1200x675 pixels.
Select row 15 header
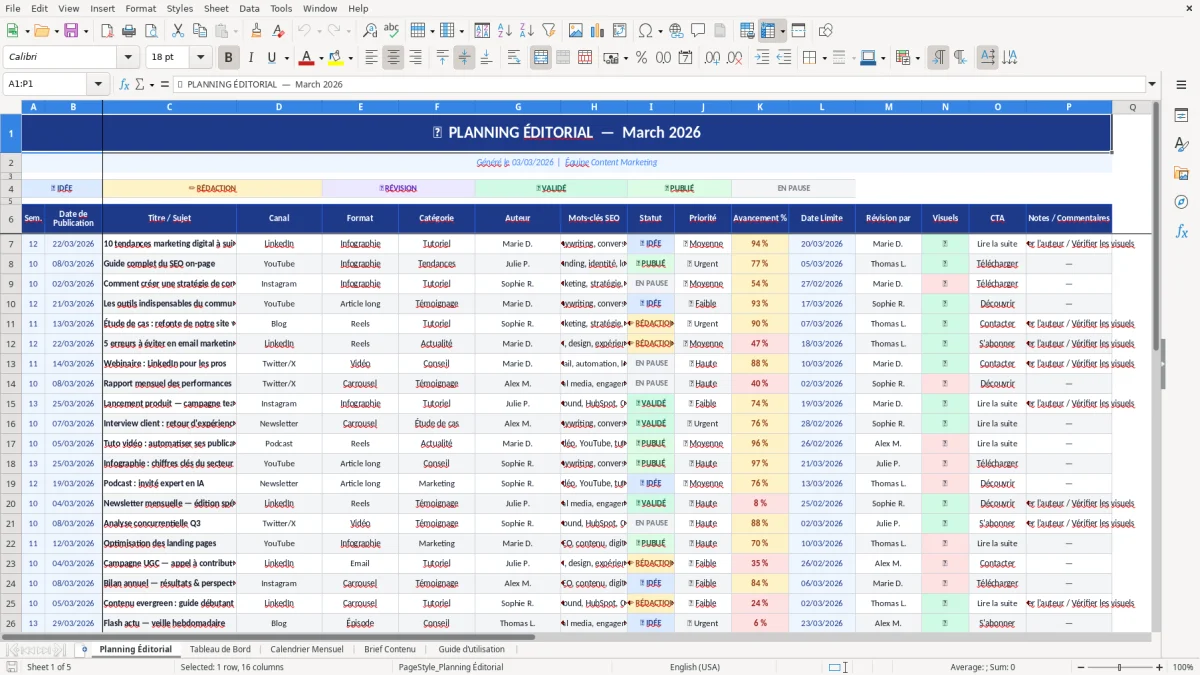[x=11, y=404]
